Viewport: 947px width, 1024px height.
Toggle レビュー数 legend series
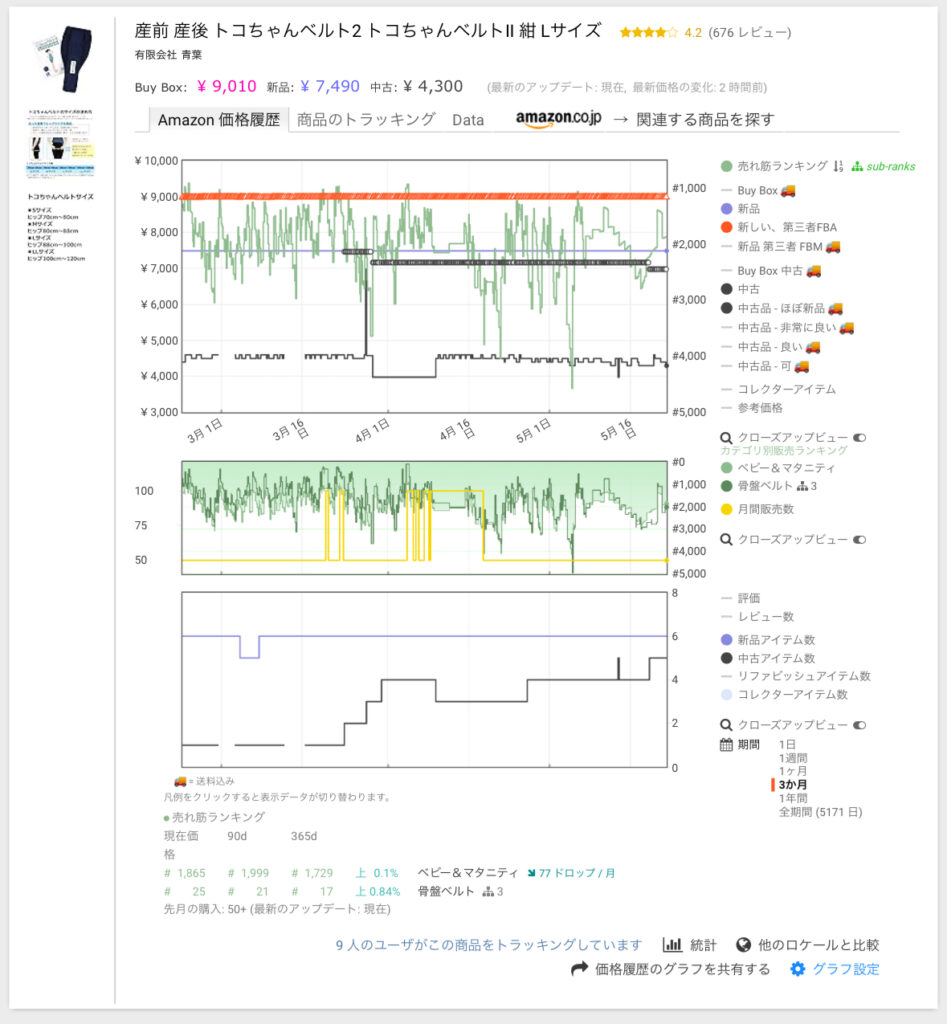tap(757, 616)
